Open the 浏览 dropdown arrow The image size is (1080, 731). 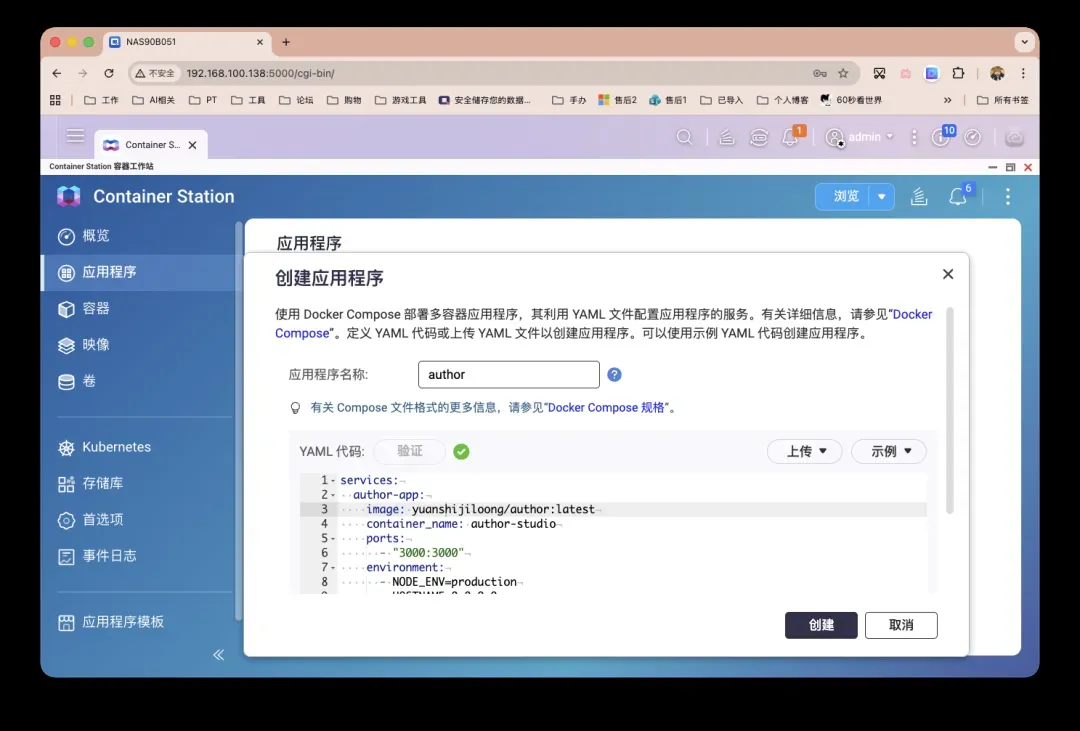point(882,197)
